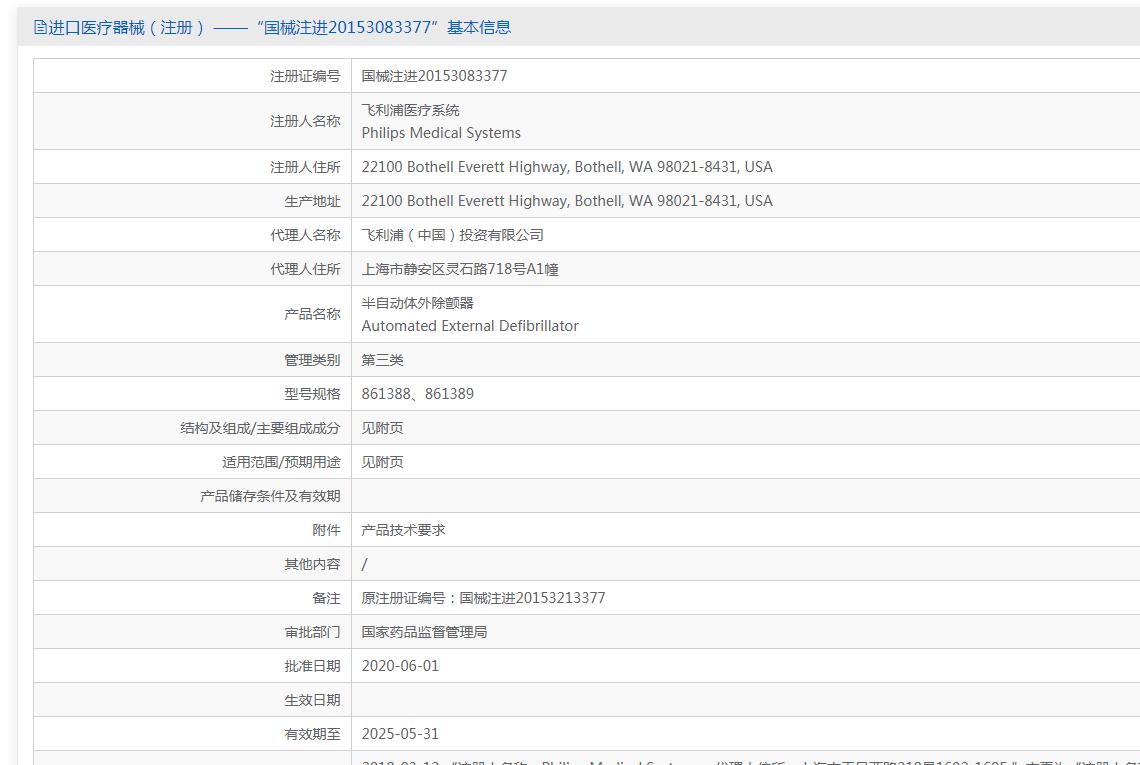Click the document icon before 进口医疗器械 title
This screenshot has width=1140, height=765.
point(40,28)
